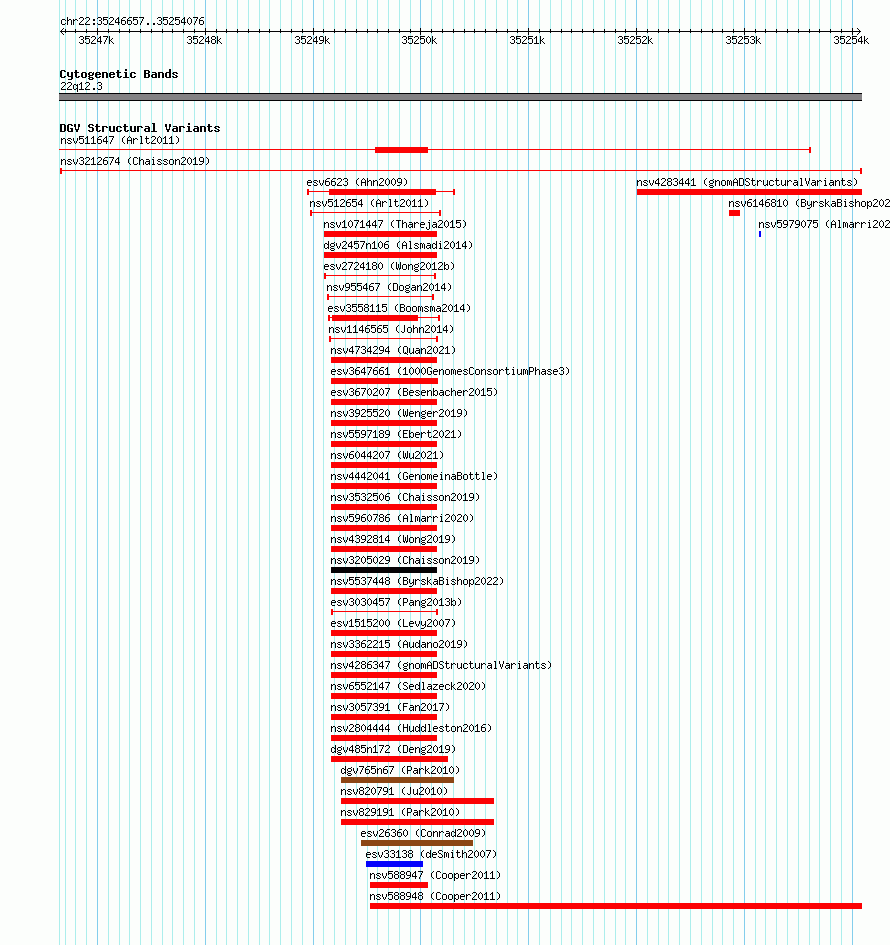Click the red bar under nsv588947
The height and width of the screenshot is (945, 890).
point(399,885)
